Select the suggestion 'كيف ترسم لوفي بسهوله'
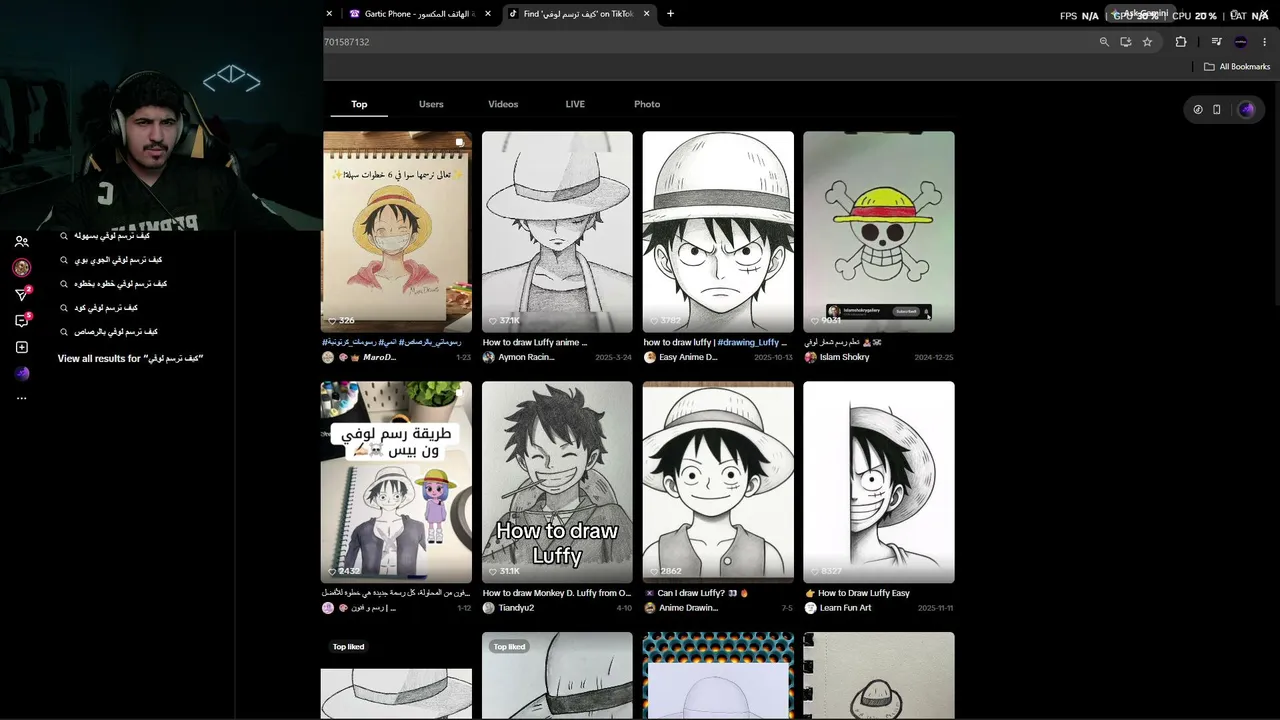This screenshot has height=720, width=1280. pyautogui.click(x=112, y=236)
